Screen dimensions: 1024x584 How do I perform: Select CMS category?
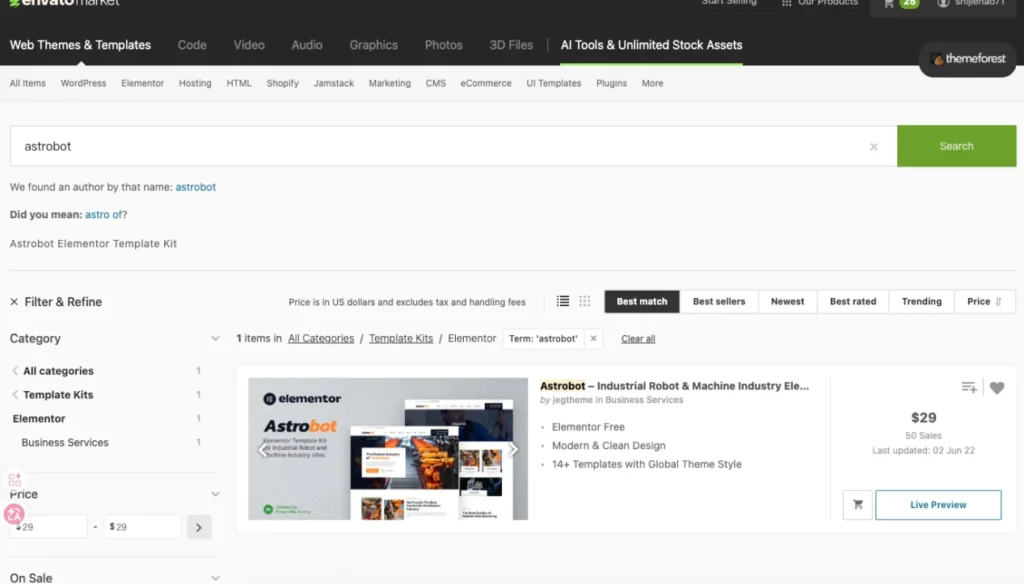(436, 83)
